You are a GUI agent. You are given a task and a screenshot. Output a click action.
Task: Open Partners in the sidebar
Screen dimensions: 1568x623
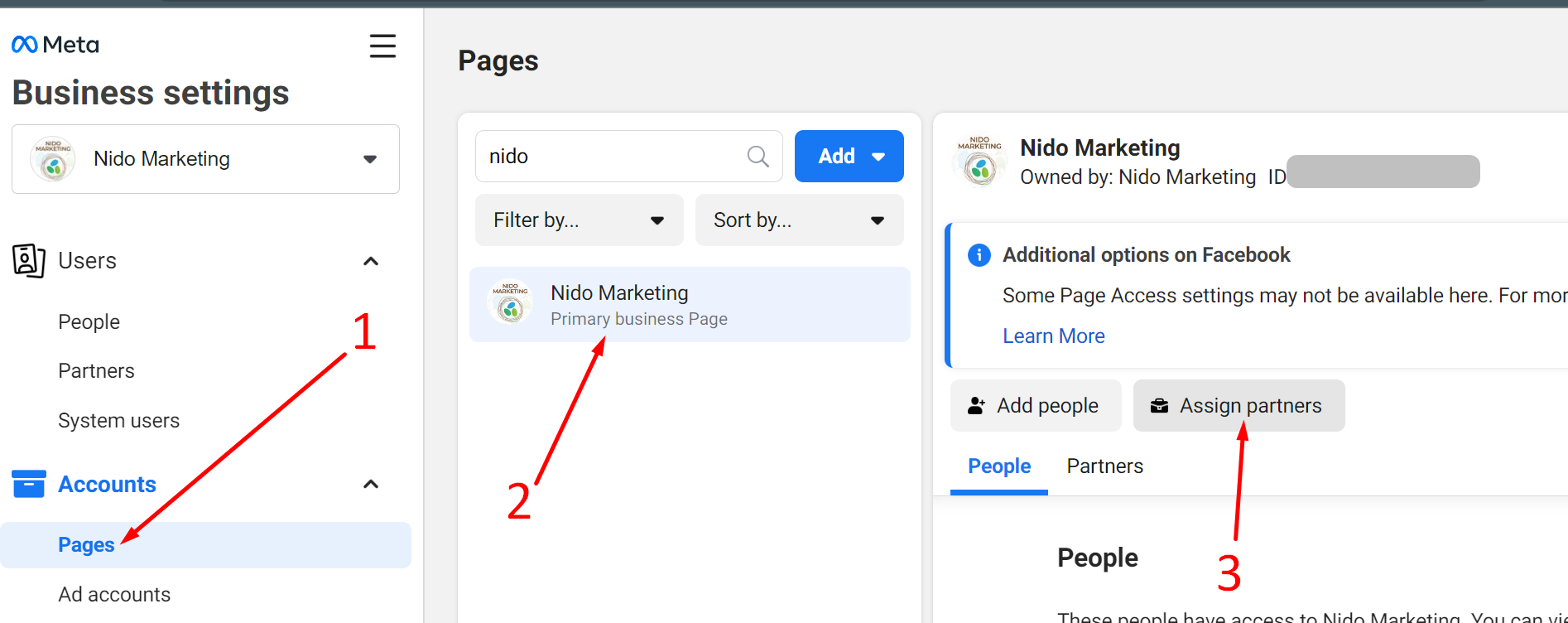pyautogui.click(x=96, y=371)
